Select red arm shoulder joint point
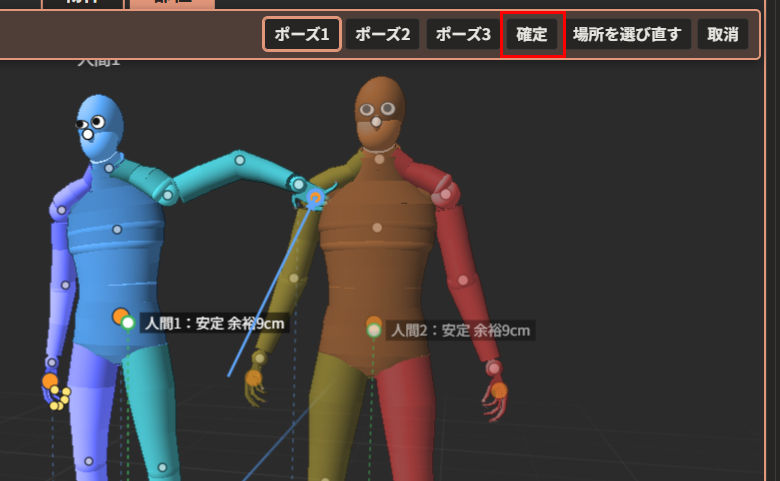The width and height of the screenshot is (780, 481). point(446,194)
